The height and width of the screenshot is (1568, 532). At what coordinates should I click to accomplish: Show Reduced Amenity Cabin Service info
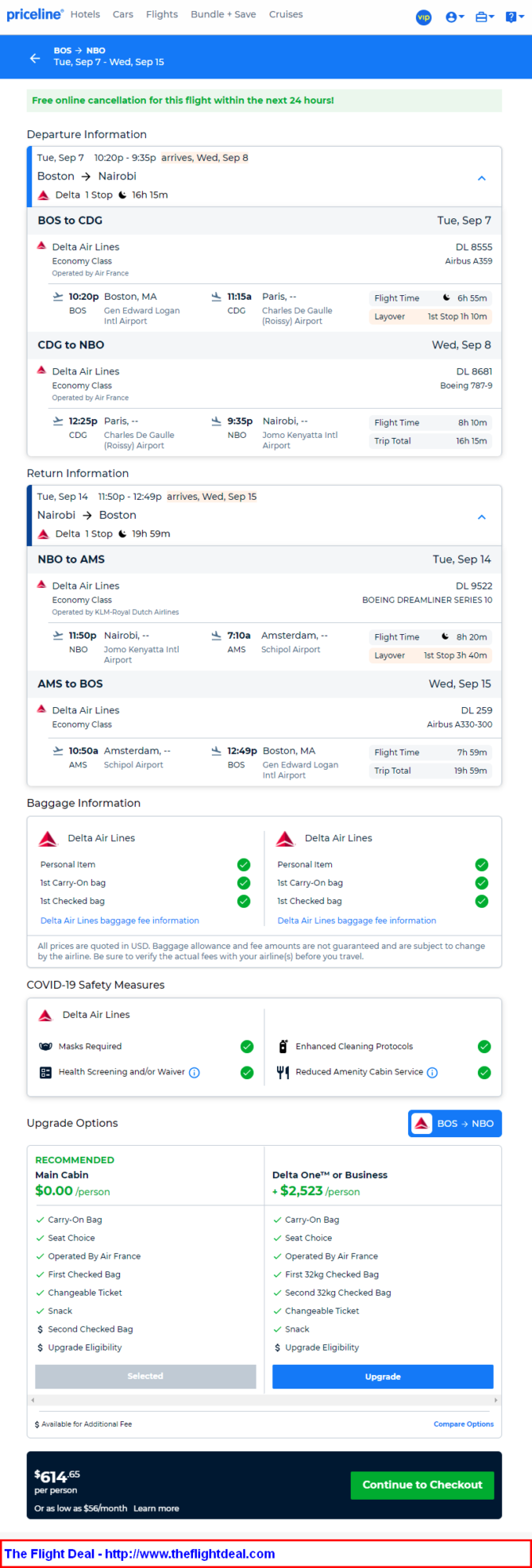432,1073
